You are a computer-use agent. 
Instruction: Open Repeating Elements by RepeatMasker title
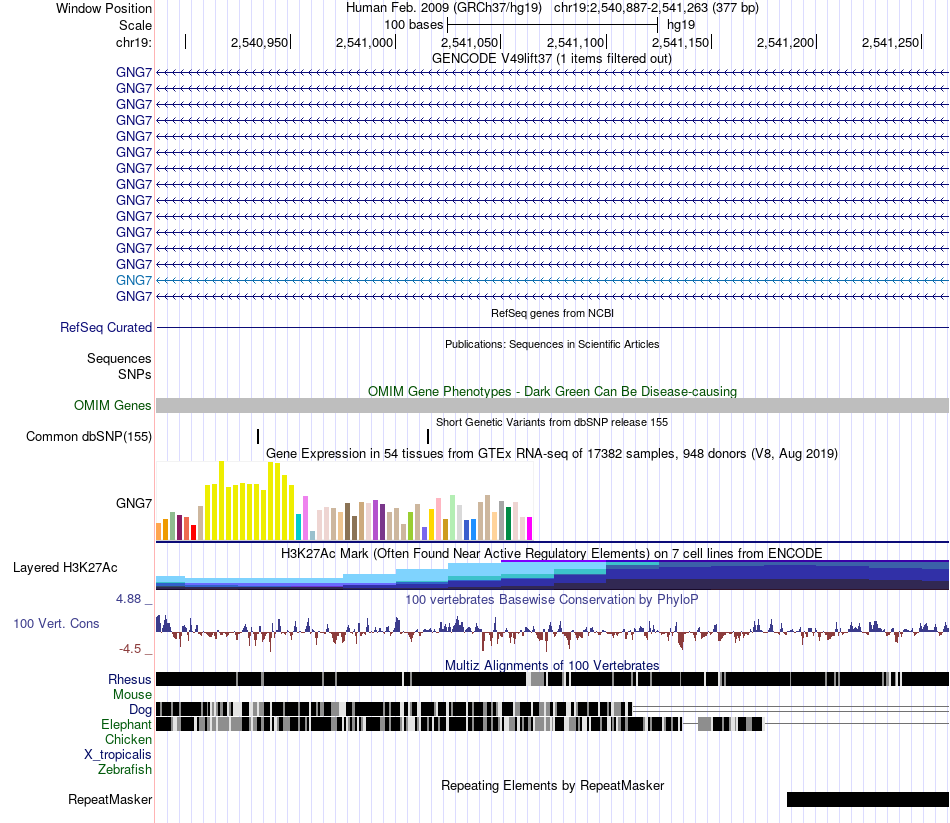coord(552,785)
